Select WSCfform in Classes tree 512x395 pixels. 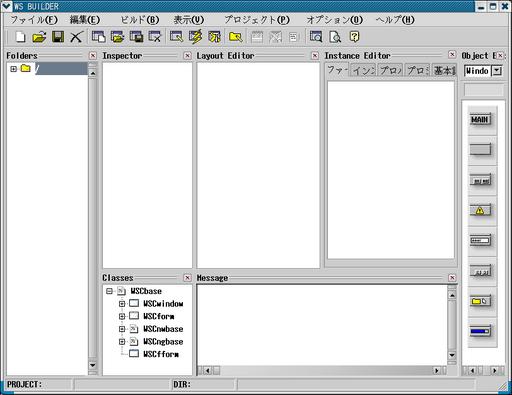pyautogui.click(x=161, y=354)
